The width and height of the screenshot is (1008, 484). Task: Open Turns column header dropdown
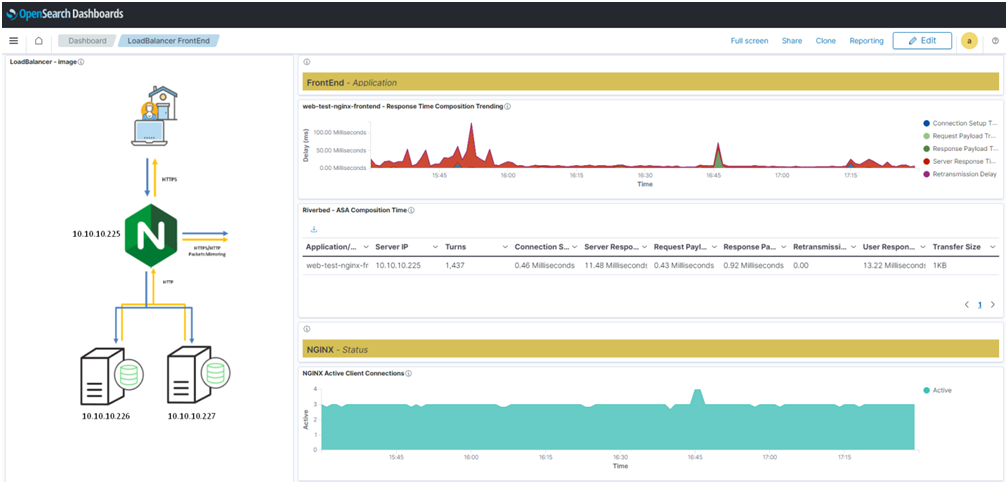click(505, 247)
